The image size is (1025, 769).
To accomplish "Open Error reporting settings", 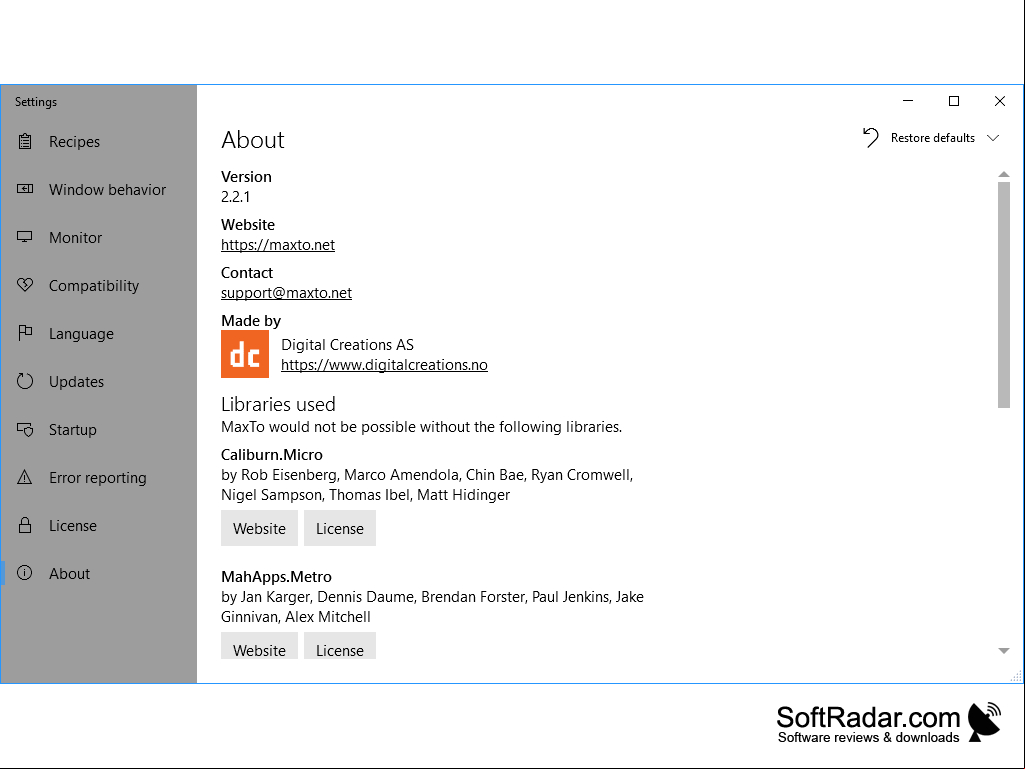I will (x=99, y=477).
